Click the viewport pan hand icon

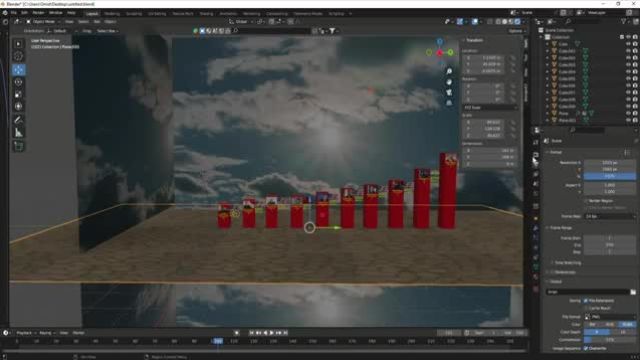coord(449,82)
